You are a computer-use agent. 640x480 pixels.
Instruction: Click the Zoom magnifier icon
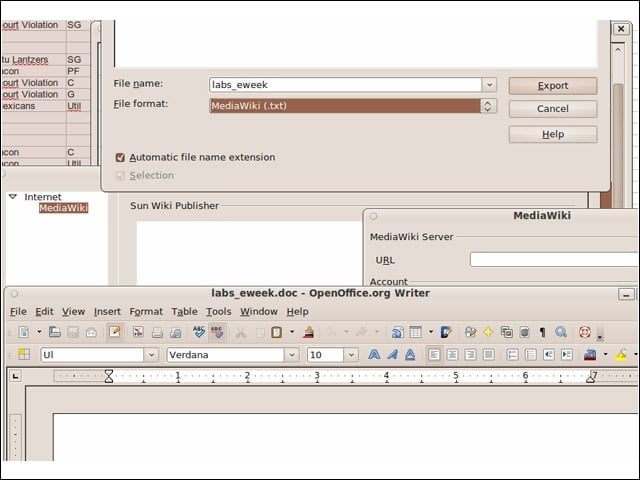point(561,332)
